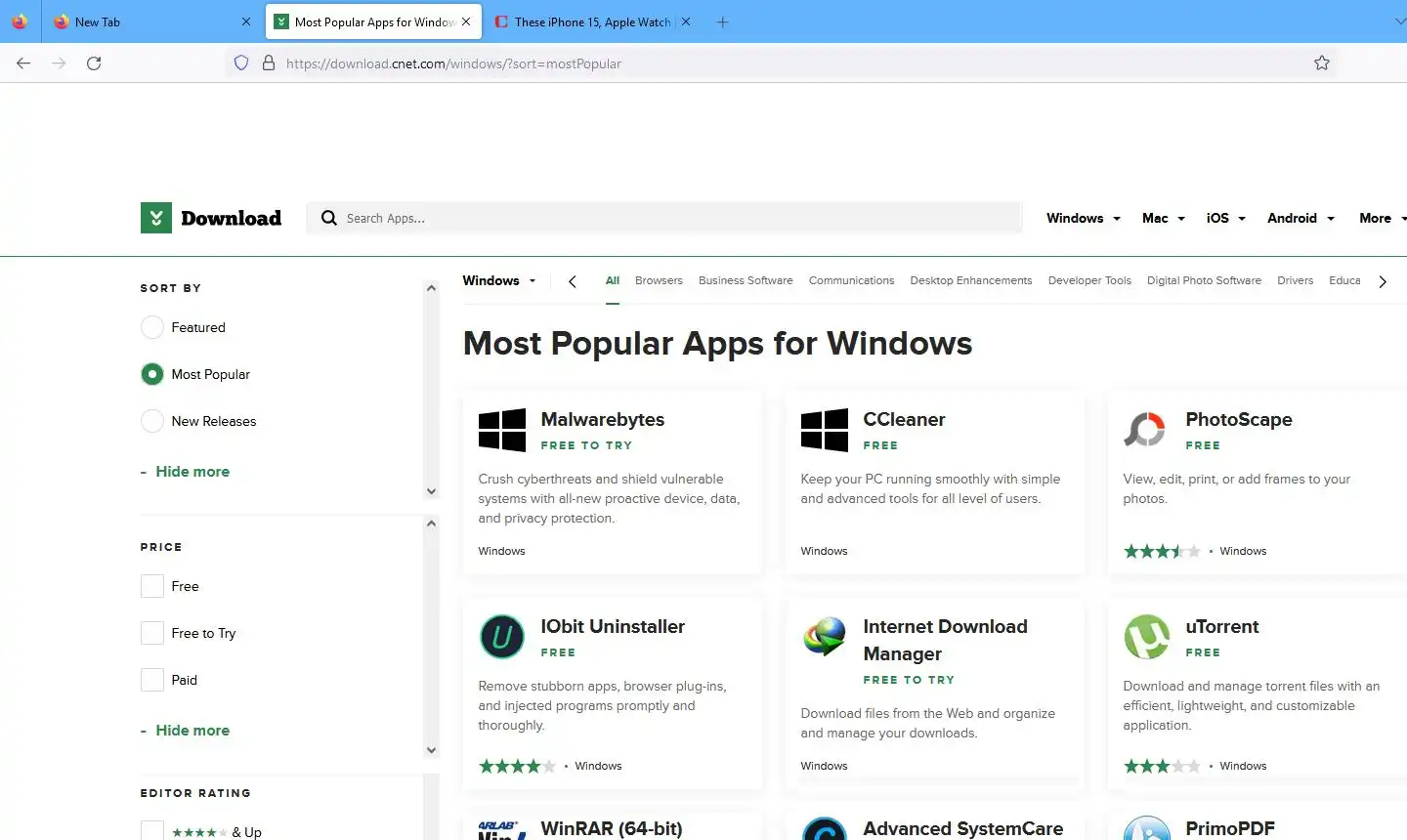
Task: Select the Drivers category tab
Action: 1295,280
